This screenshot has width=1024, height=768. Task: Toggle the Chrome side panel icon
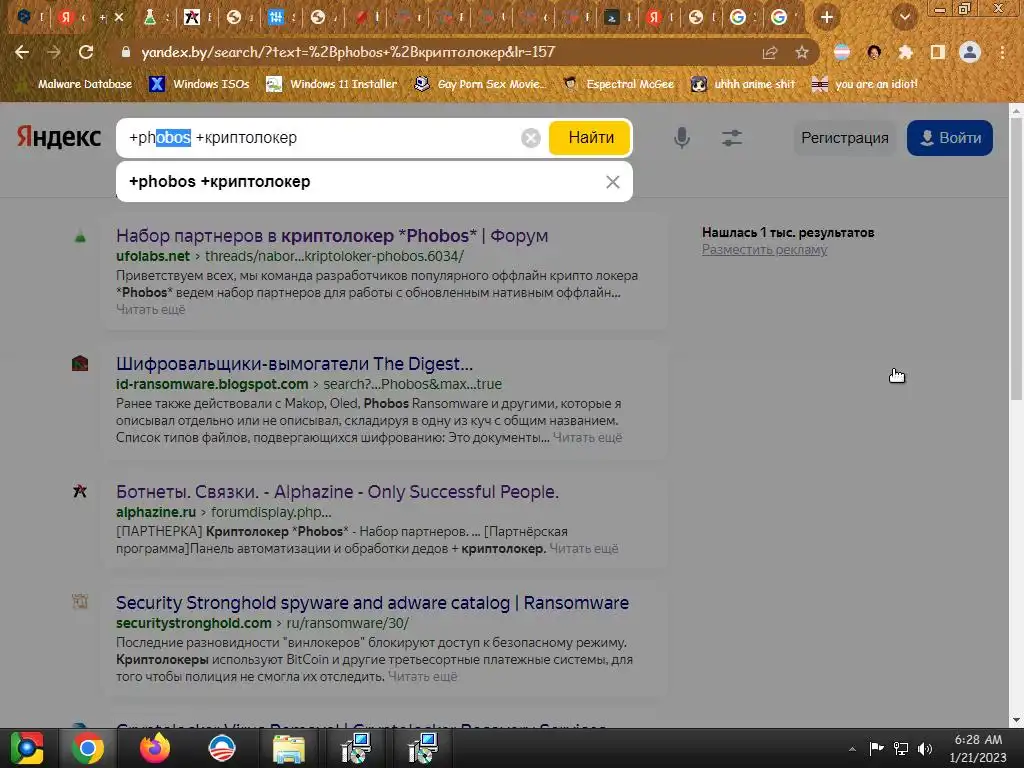pos(937,52)
